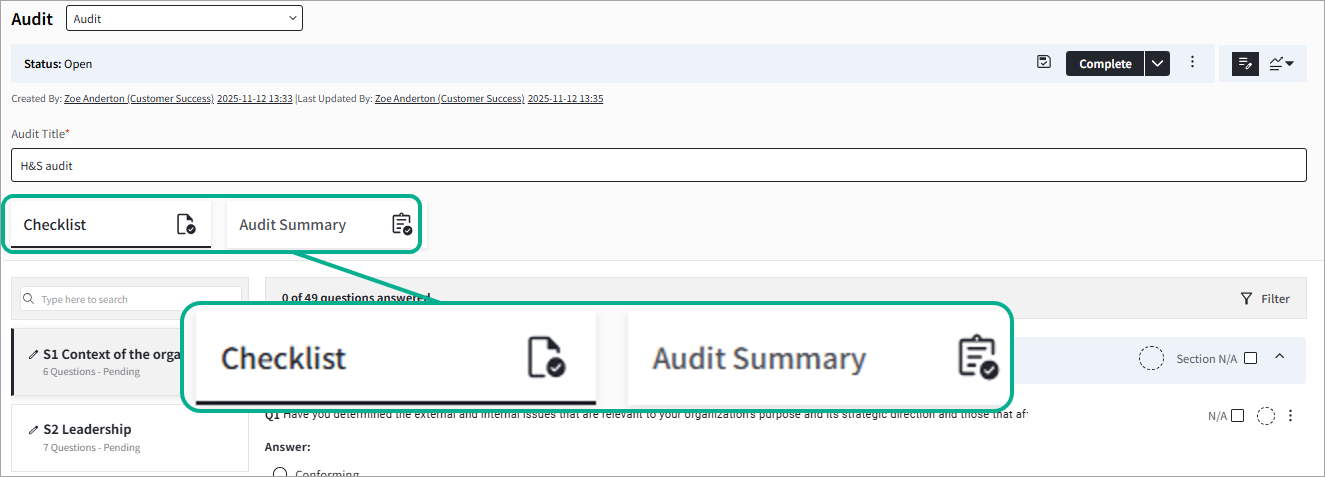Tick the Section N/A checkbox
The width and height of the screenshot is (1325, 477).
click(1250, 358)
